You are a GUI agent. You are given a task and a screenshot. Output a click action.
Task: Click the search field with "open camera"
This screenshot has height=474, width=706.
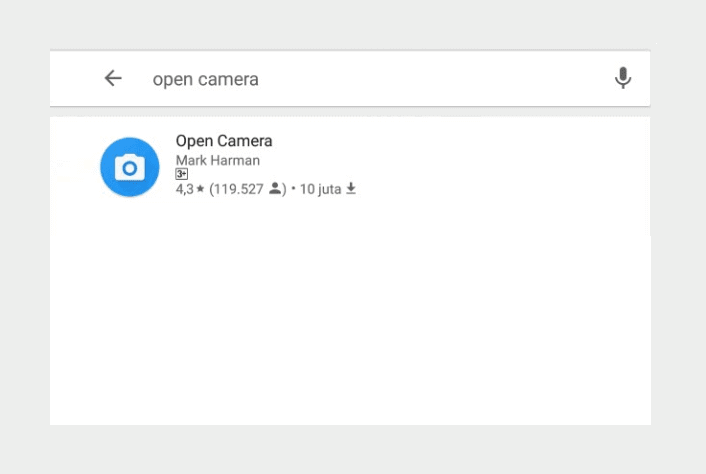pos(349,79)
